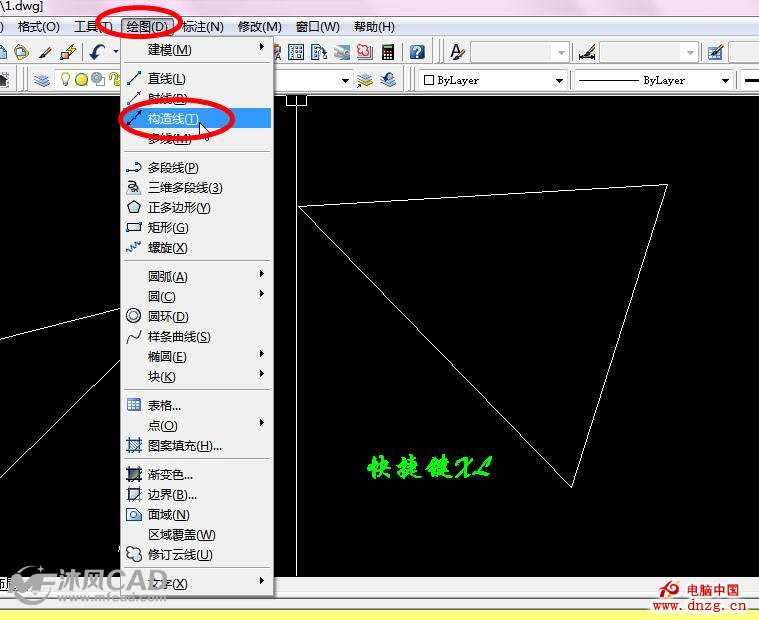Click the revision cloud icon beside 修订云线
759x620 pixels.
coord(134,554)
